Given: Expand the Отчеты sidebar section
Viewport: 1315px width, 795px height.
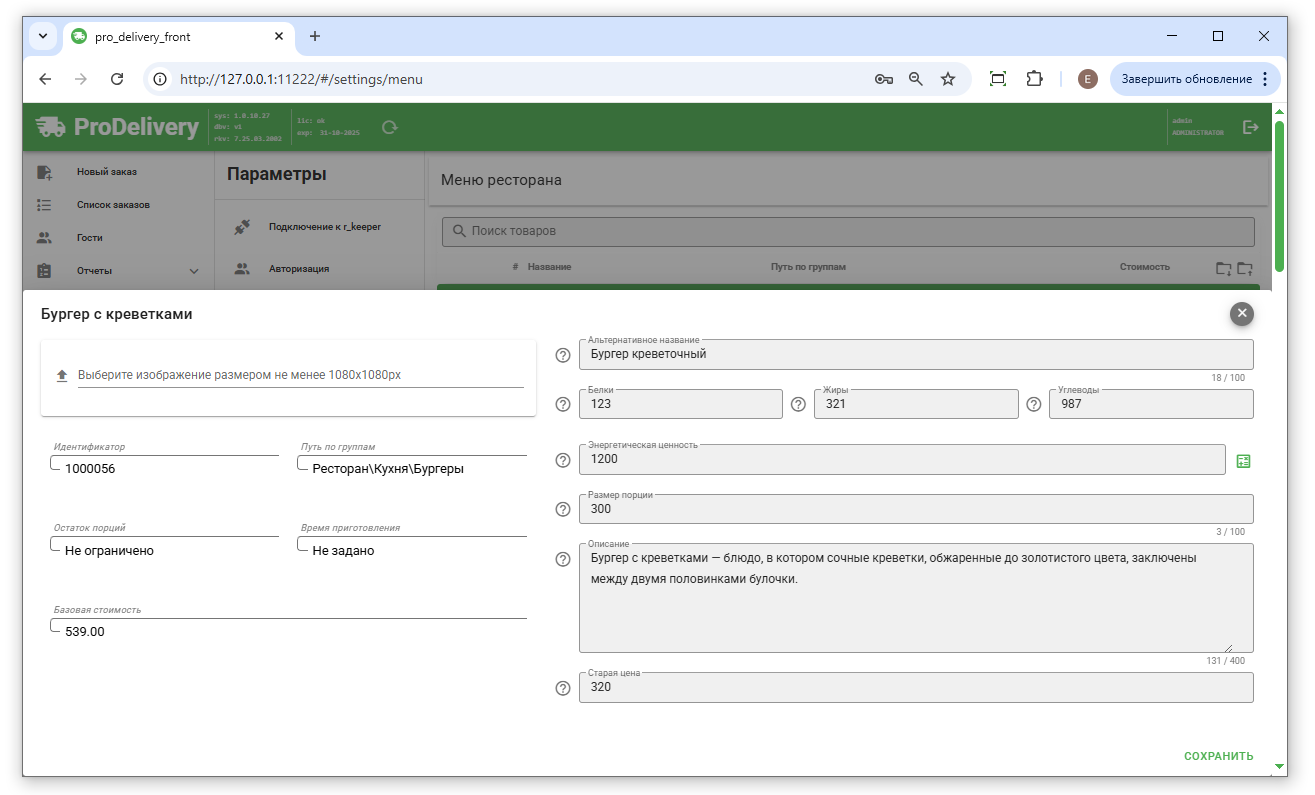Looking at the screenshot, I should pos(193,271).
